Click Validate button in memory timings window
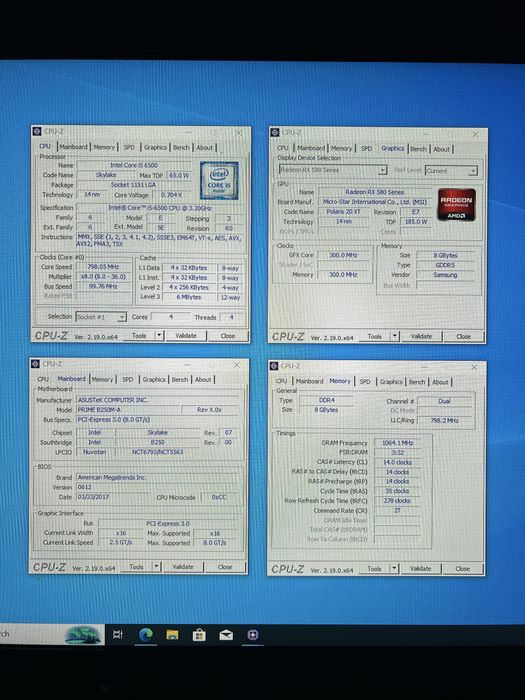Image resolution: width=525 pixels, height=700 pixels. [x=421, y=568]
